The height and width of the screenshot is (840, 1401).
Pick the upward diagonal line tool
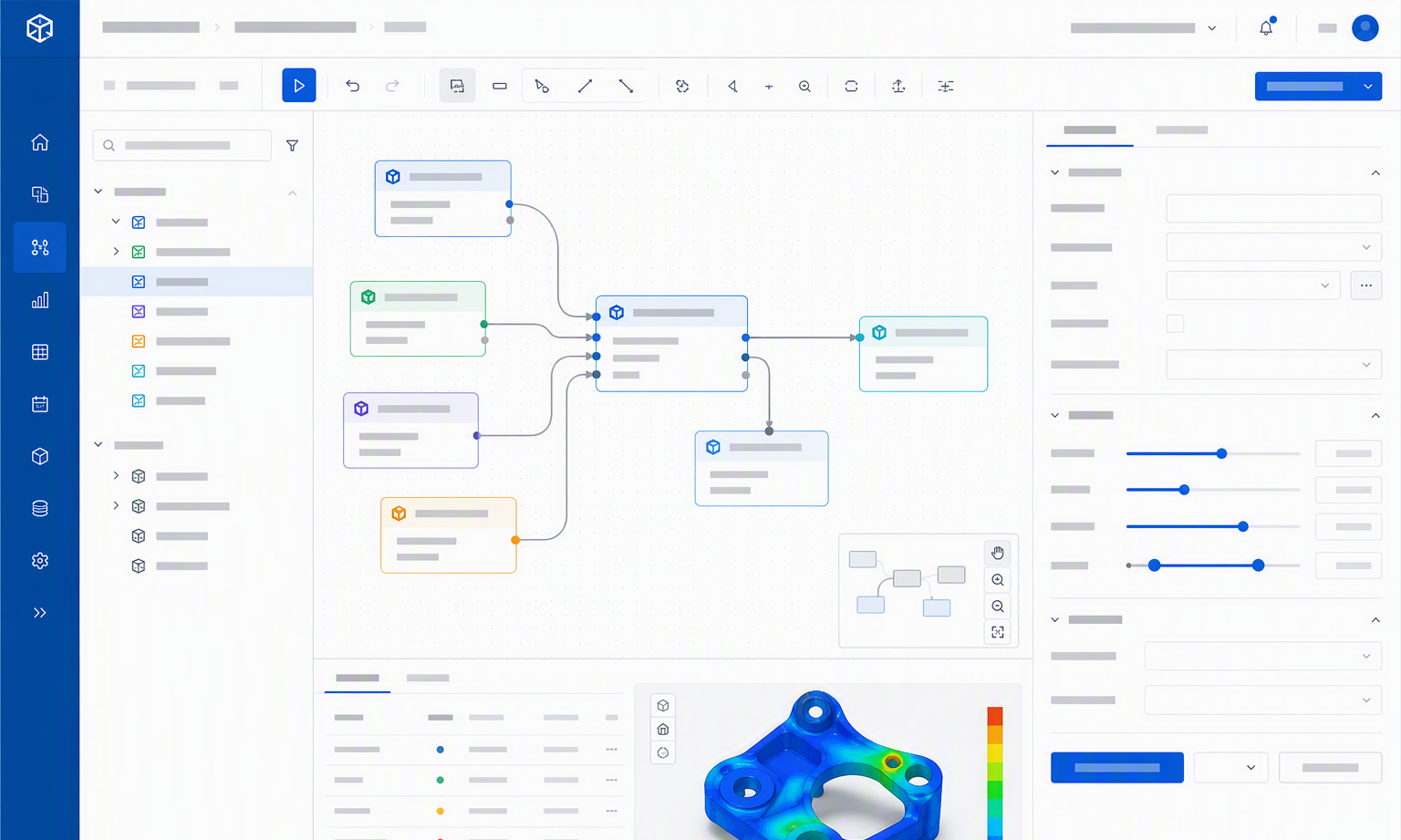(x=585, y=86)
